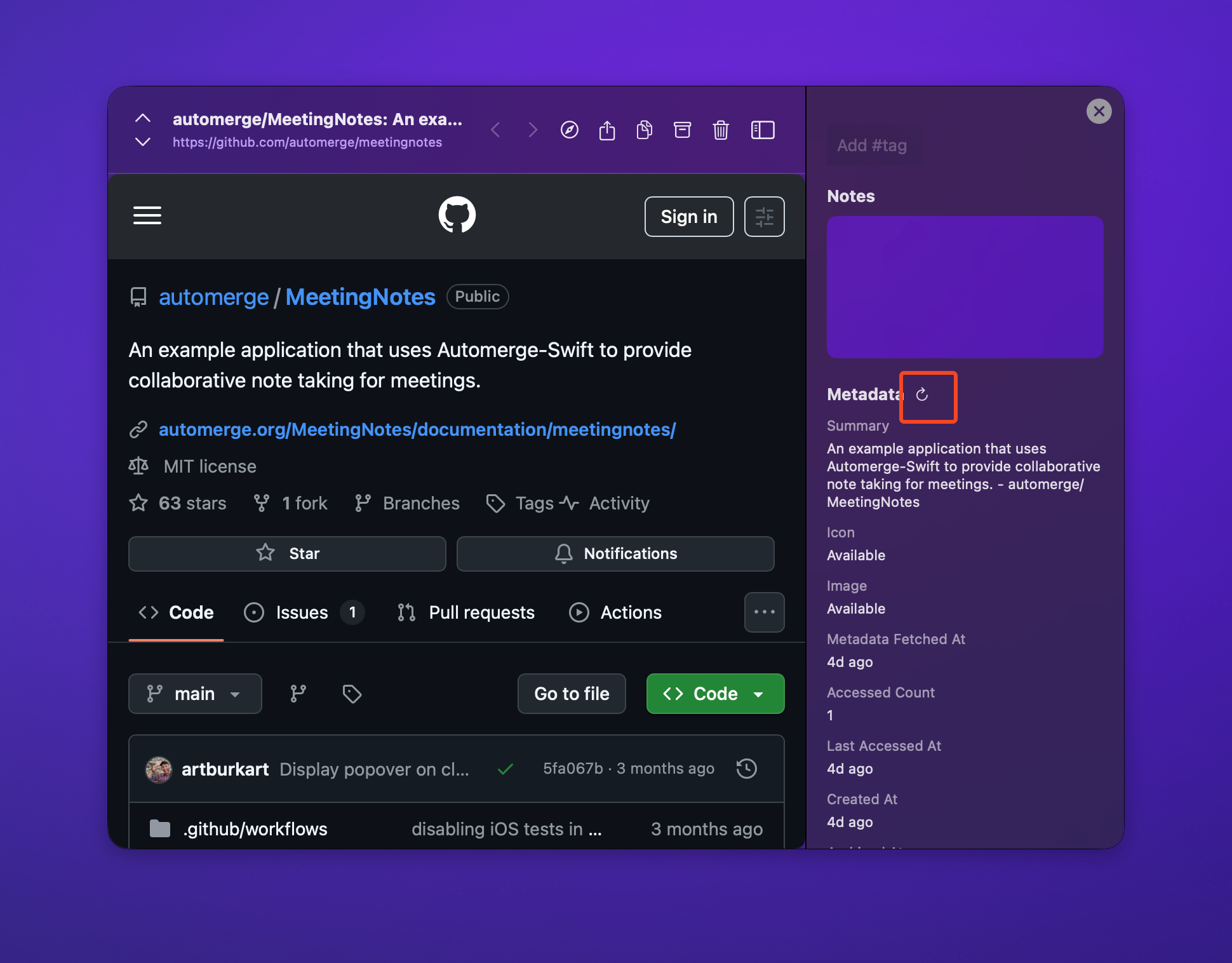
Task: Click inside the Notes text area
Action: (965, 287)
